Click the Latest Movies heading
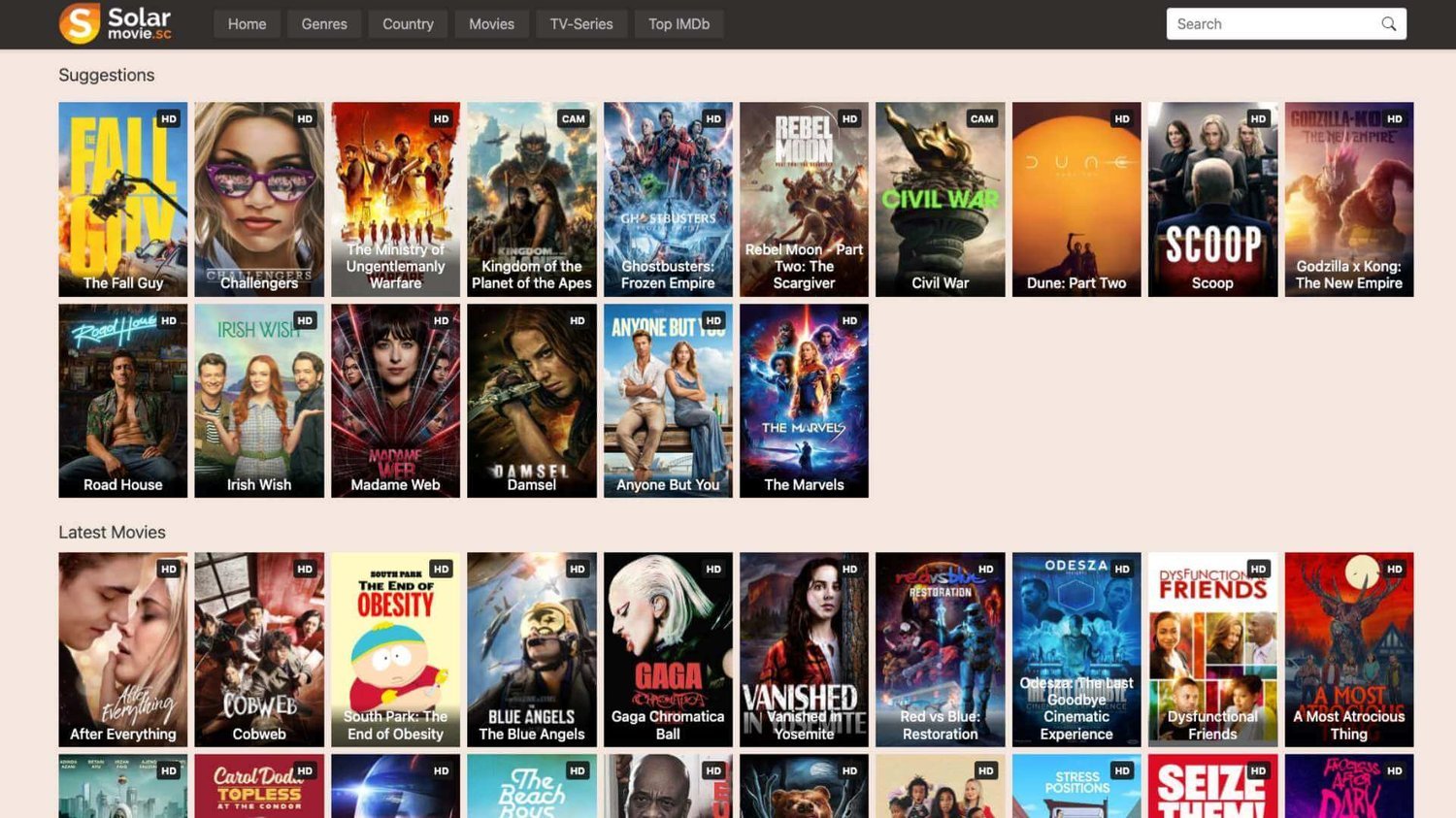Screen dimensions: 1456x818 [x=112, y=532]
